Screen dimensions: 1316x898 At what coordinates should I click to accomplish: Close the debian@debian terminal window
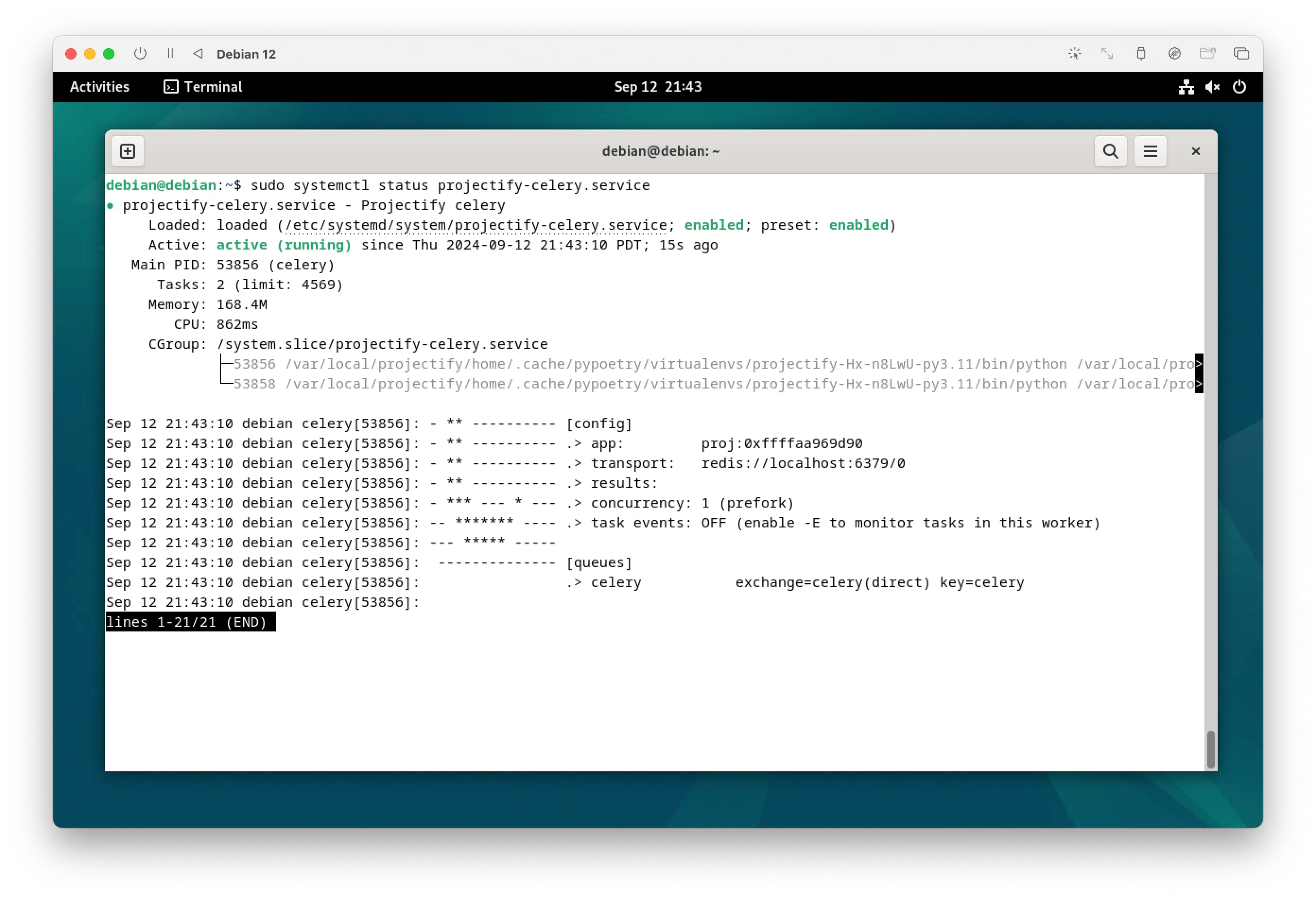(x=1195, y=151)
